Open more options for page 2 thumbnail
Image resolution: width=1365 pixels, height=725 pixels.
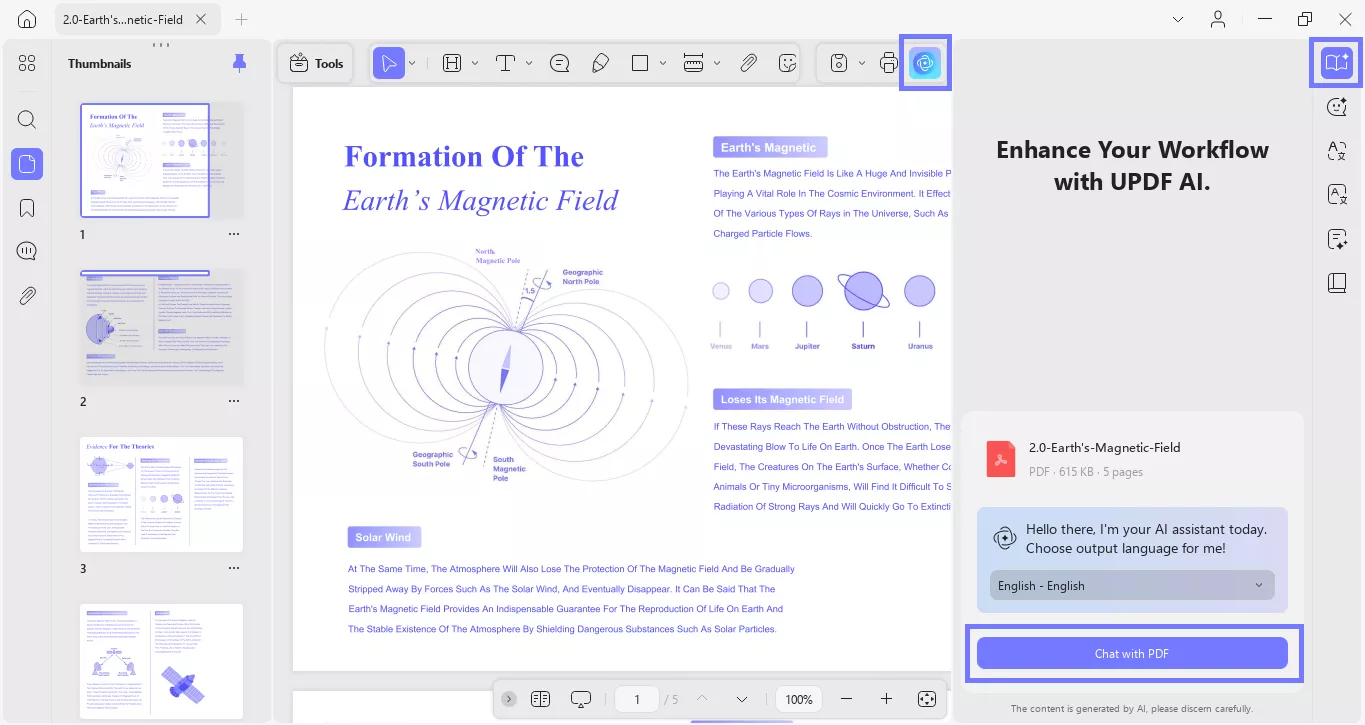(234, 401)
